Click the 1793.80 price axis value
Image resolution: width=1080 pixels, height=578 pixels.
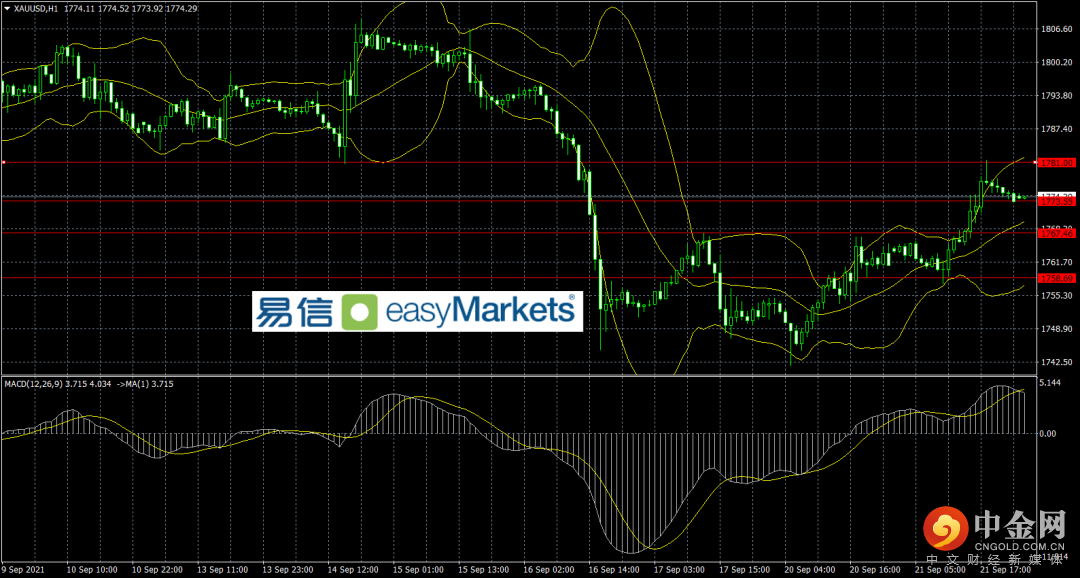click(x=1057, y=96)
